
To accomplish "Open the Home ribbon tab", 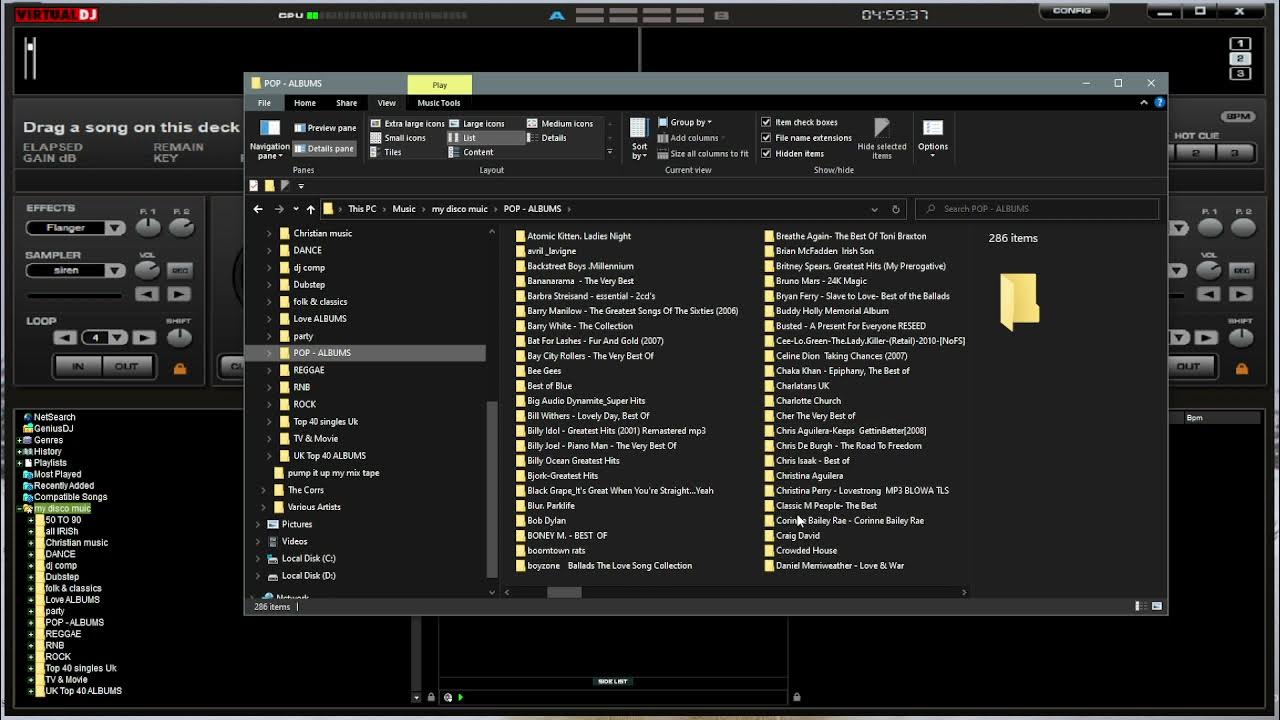I will pyautogui.click(x=305, y=103).
